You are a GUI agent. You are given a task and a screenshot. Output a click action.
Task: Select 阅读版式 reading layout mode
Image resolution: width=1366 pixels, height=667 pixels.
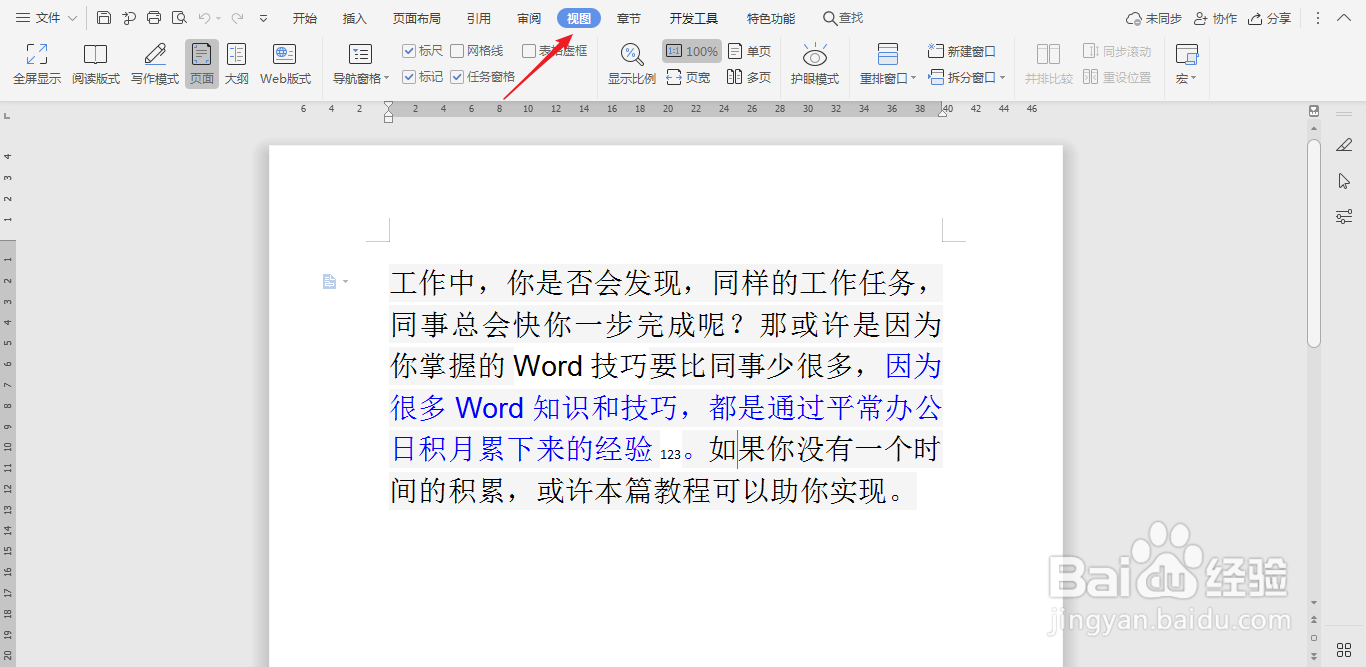96,62
